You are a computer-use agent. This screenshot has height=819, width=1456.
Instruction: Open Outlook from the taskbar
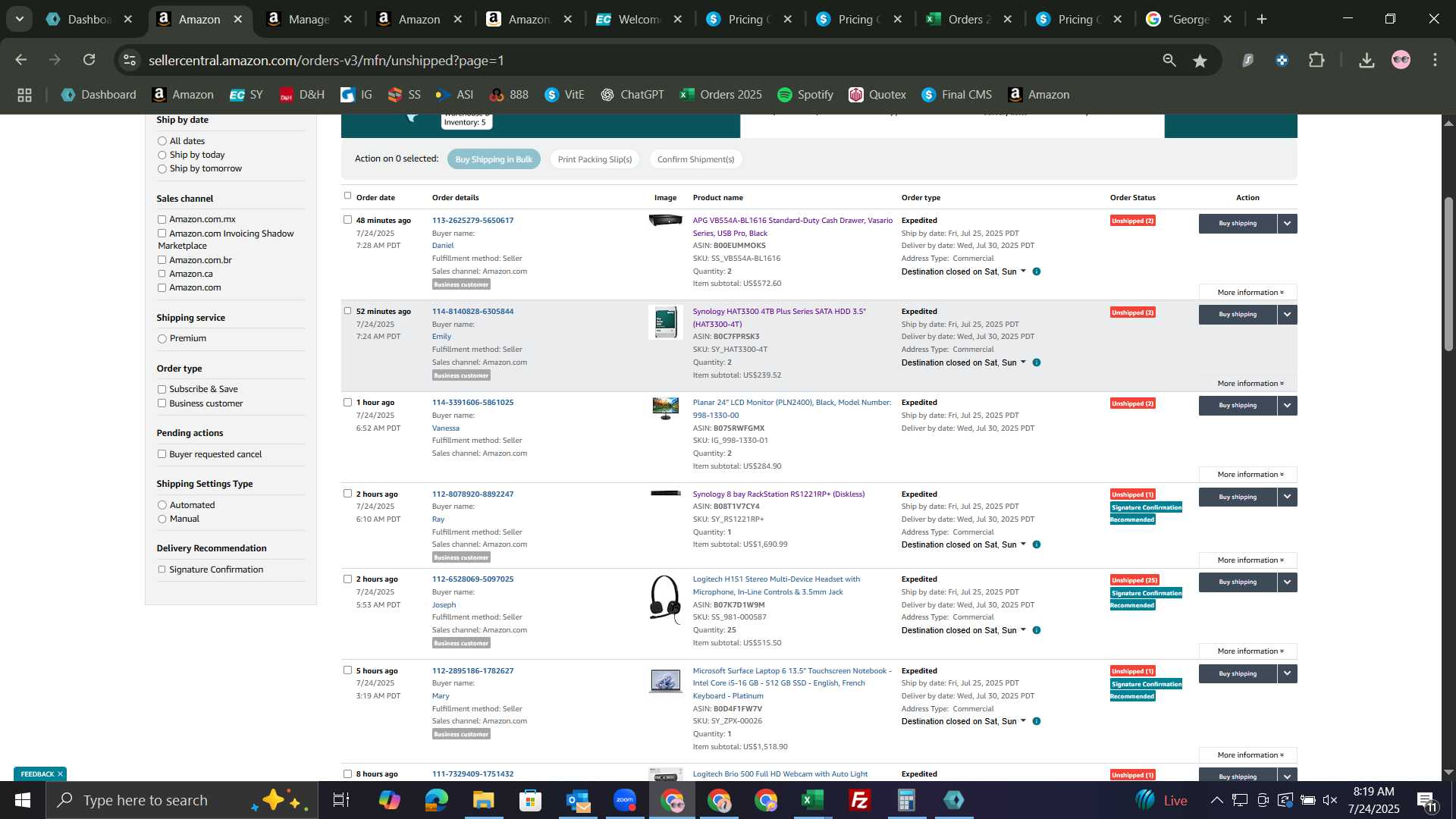coord(578,800)
